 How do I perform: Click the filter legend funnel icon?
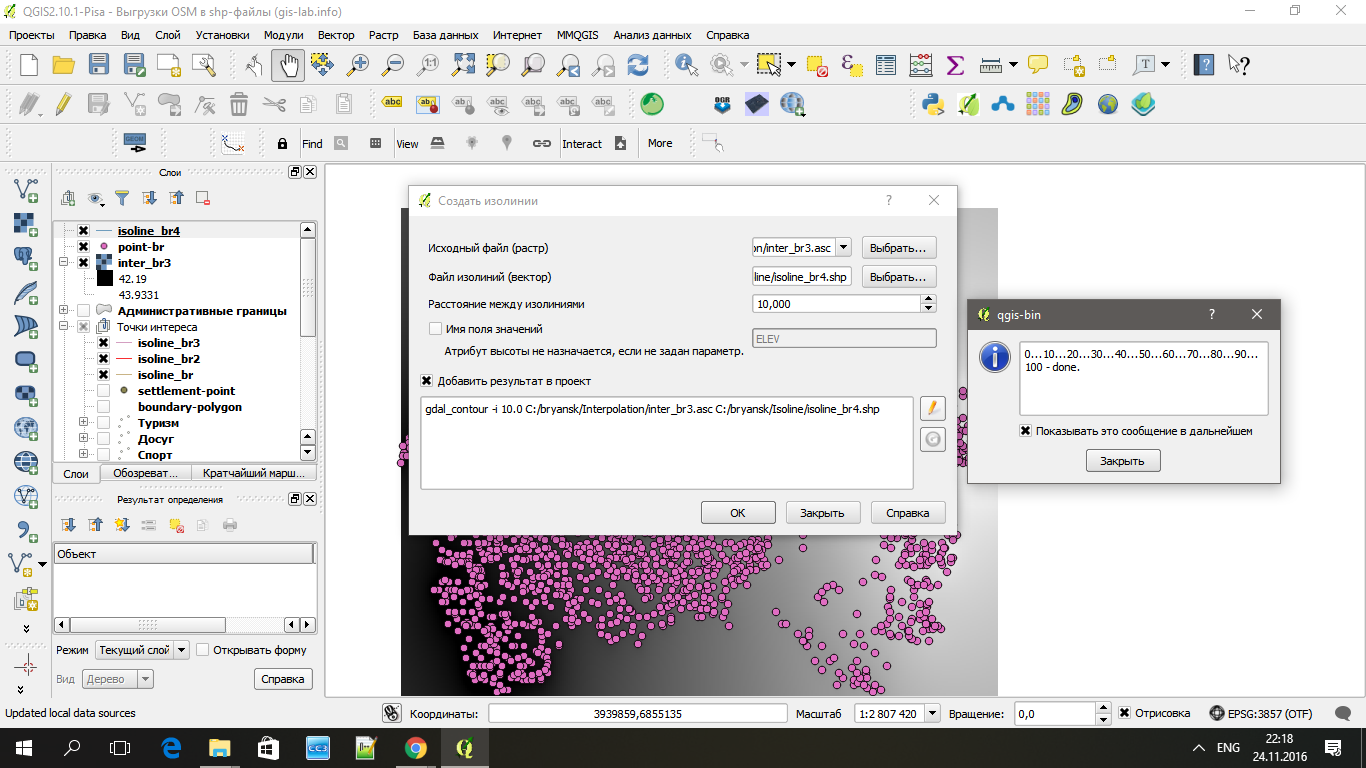coord(122,198)
